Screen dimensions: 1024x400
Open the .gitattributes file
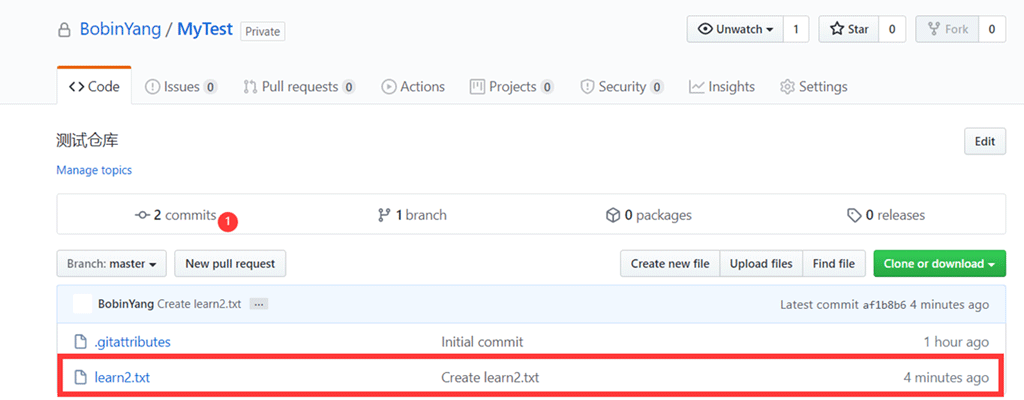pos(133,342)
